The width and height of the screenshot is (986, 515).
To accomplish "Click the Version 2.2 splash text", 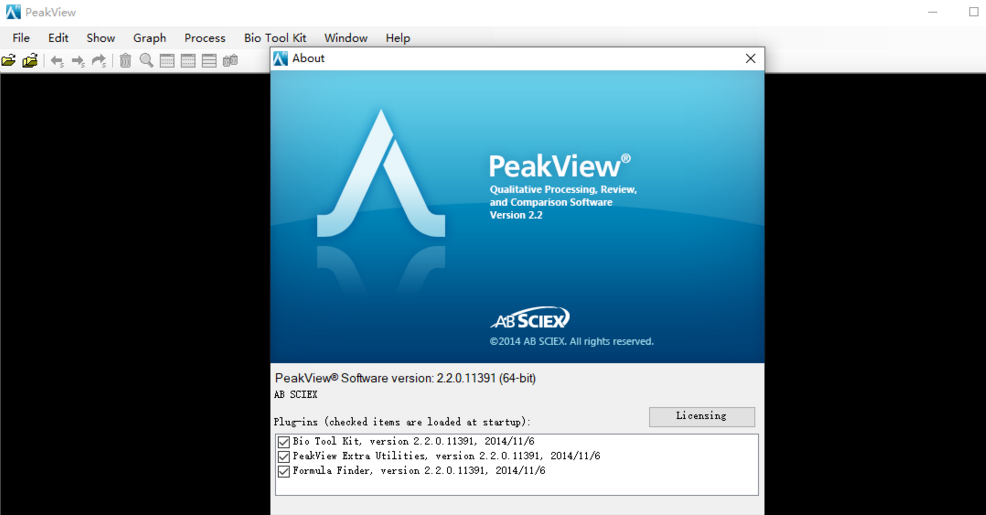I will coord(516,215).
